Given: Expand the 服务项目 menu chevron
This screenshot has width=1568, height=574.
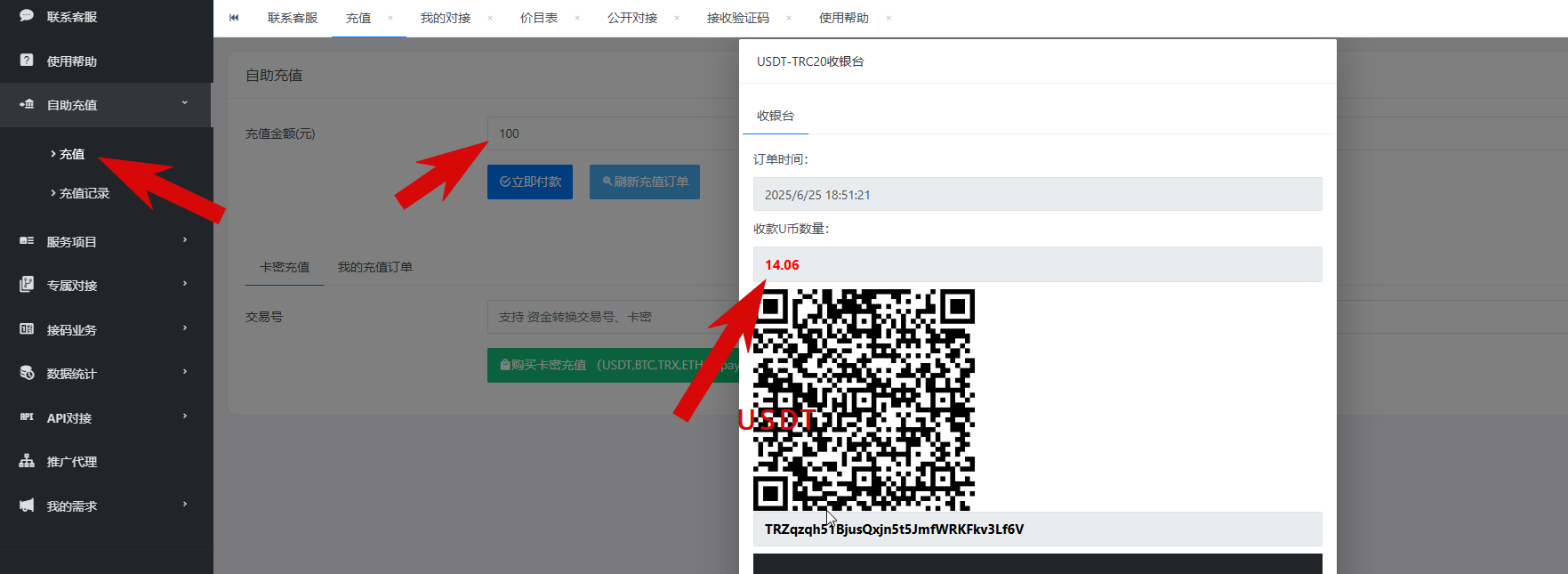Looking at the screenshot, I should pyautogui.click(x=185, y=240).
